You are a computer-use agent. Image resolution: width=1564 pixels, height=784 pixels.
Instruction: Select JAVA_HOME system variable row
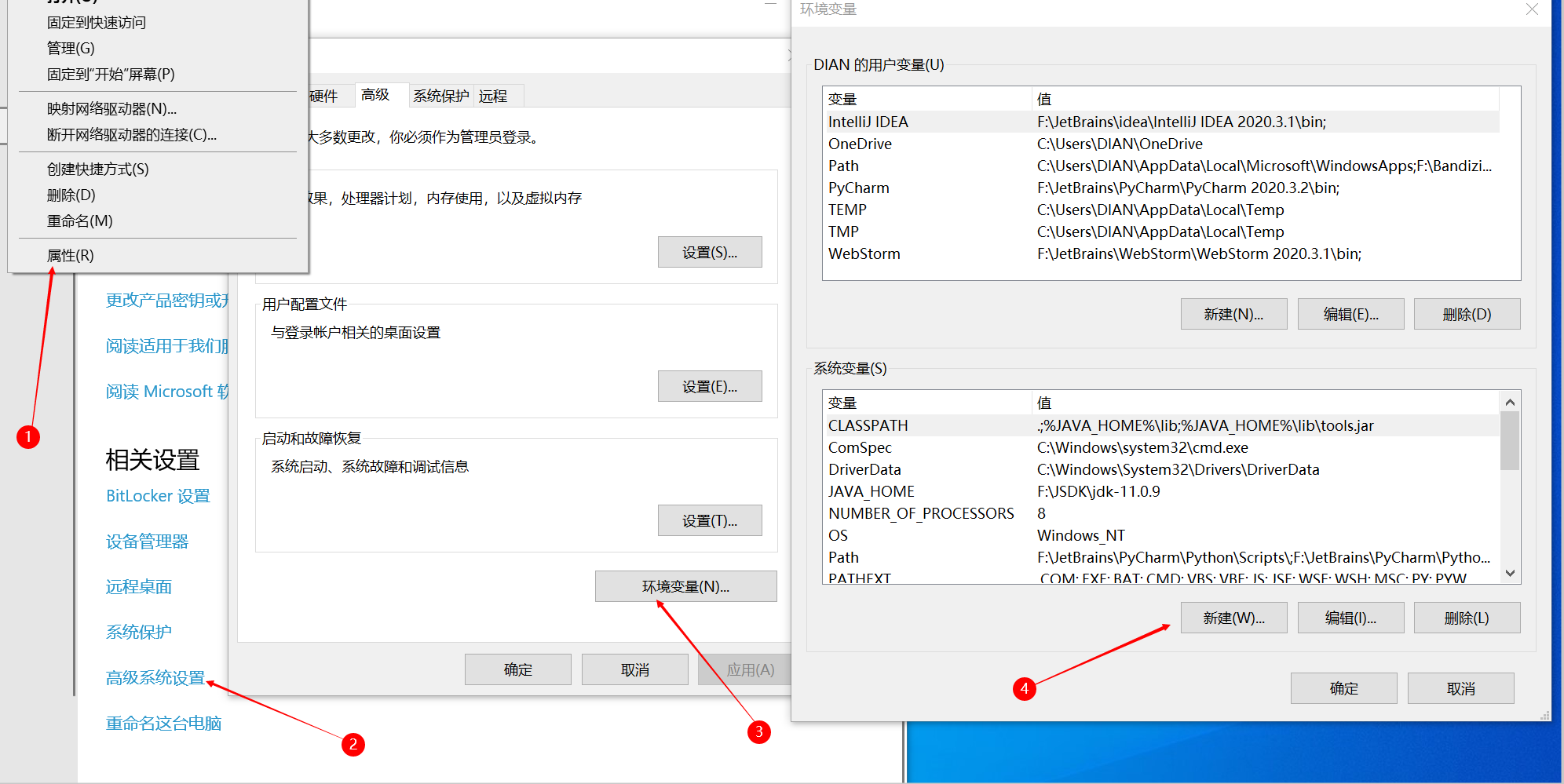click(x=1161, y=491)
